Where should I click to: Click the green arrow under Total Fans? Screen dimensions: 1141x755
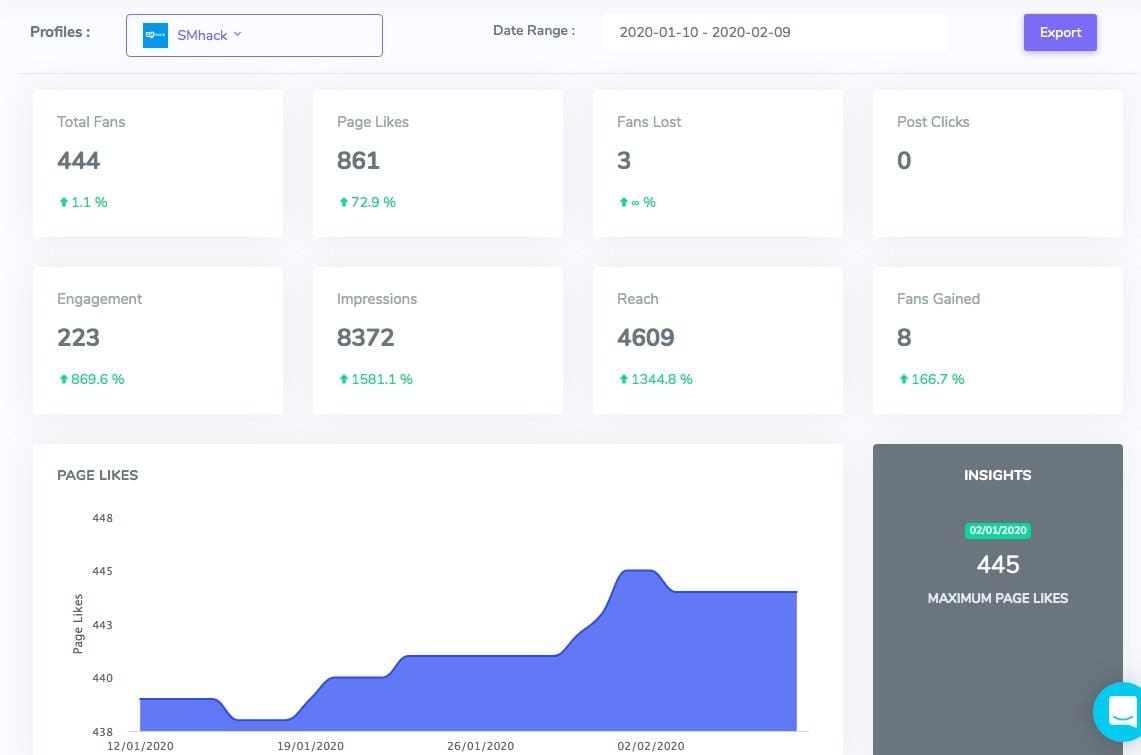63,202
